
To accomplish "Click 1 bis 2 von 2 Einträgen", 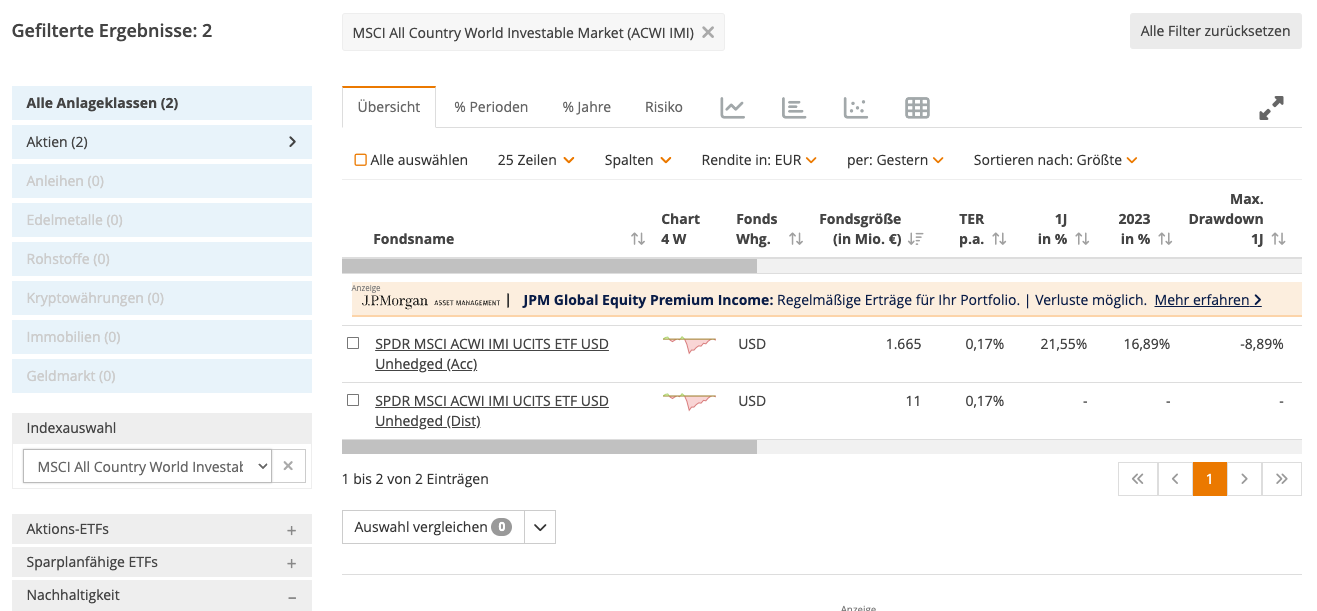I will 415,479.
